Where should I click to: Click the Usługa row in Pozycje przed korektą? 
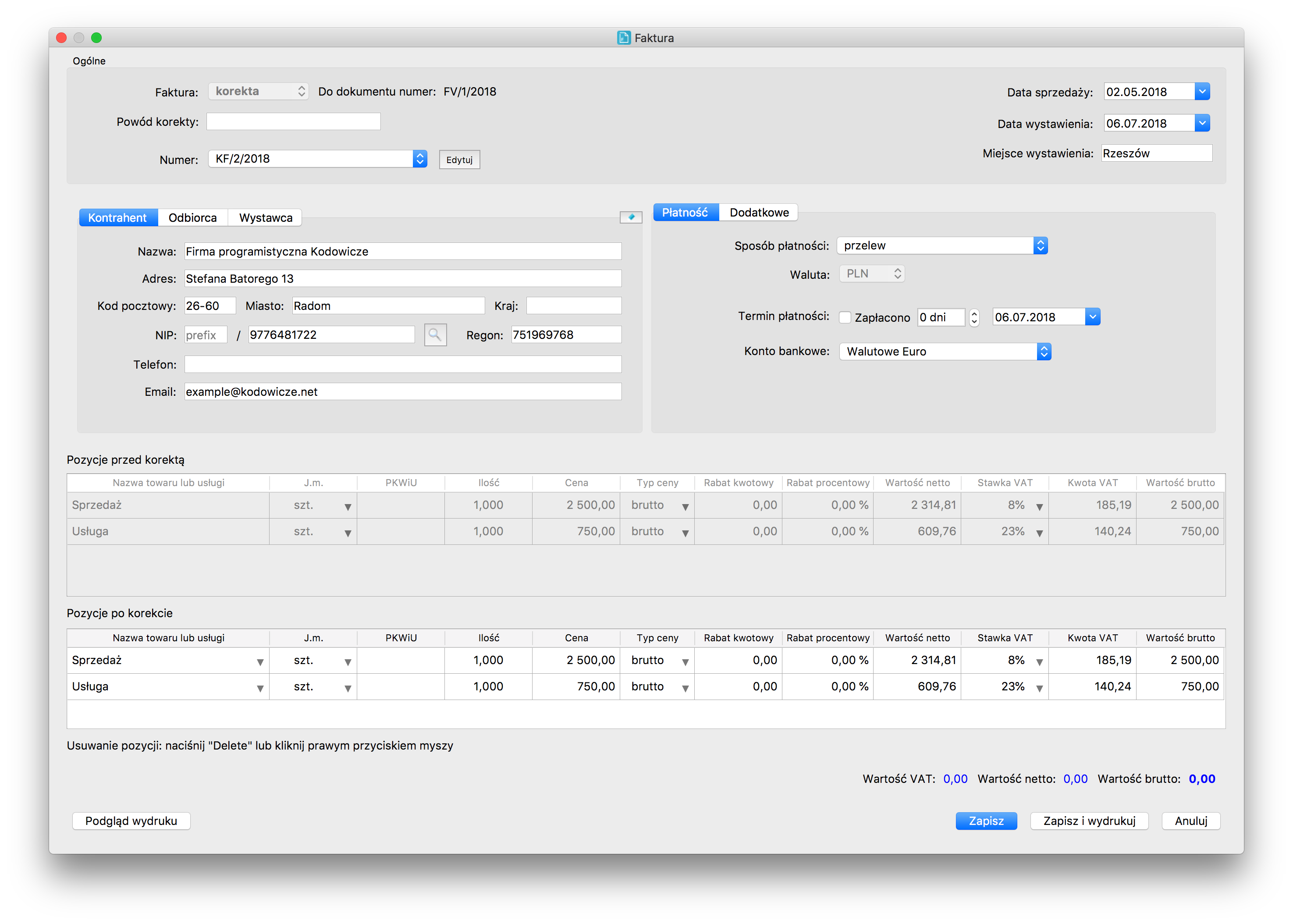click(646, 531)
